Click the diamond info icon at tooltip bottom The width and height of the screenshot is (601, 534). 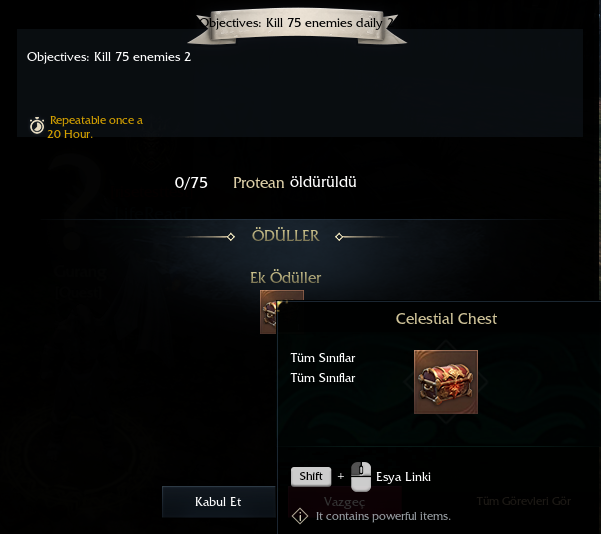(300, 516)
